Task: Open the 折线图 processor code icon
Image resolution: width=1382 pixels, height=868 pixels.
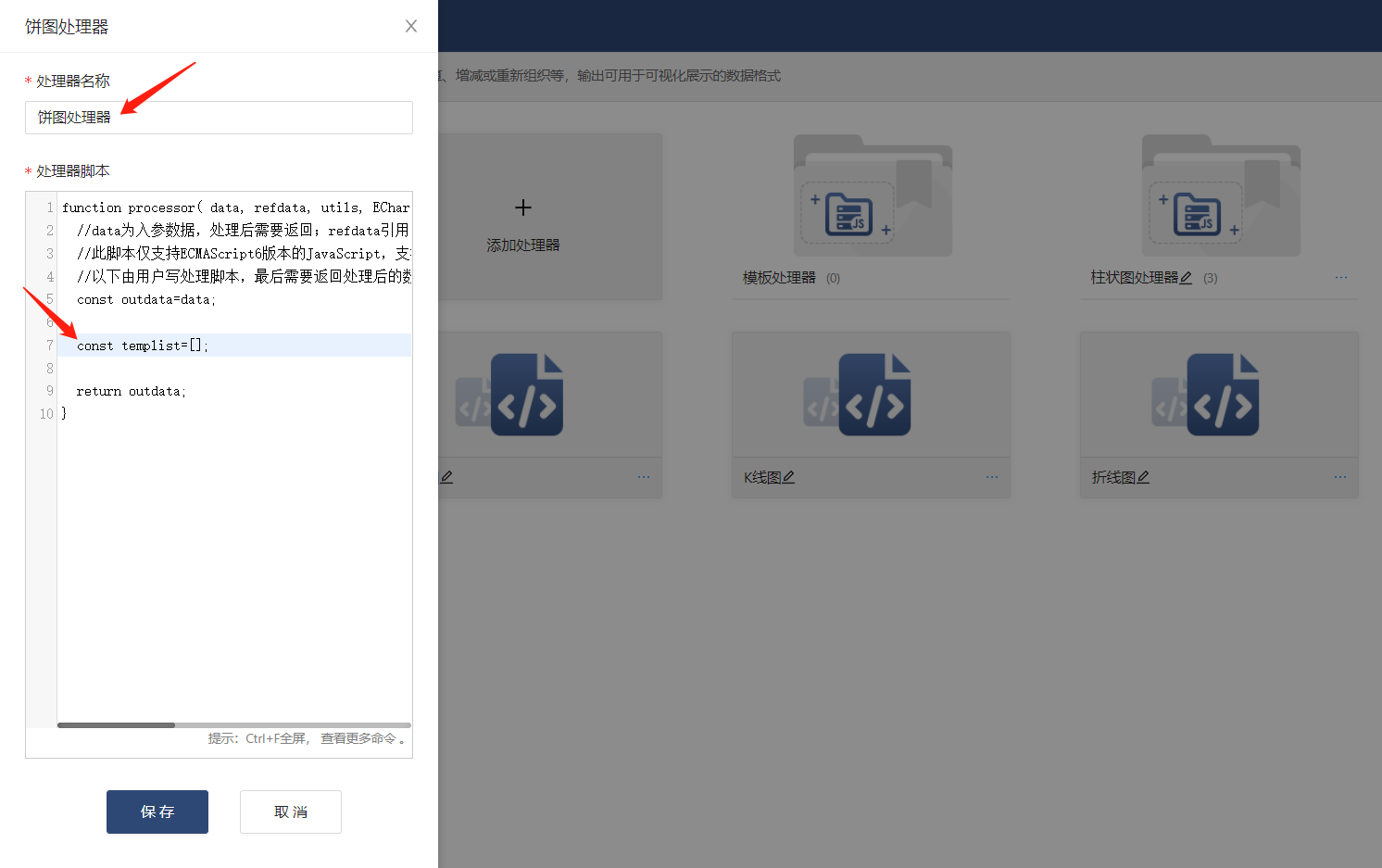Action: coord(1206,395)
